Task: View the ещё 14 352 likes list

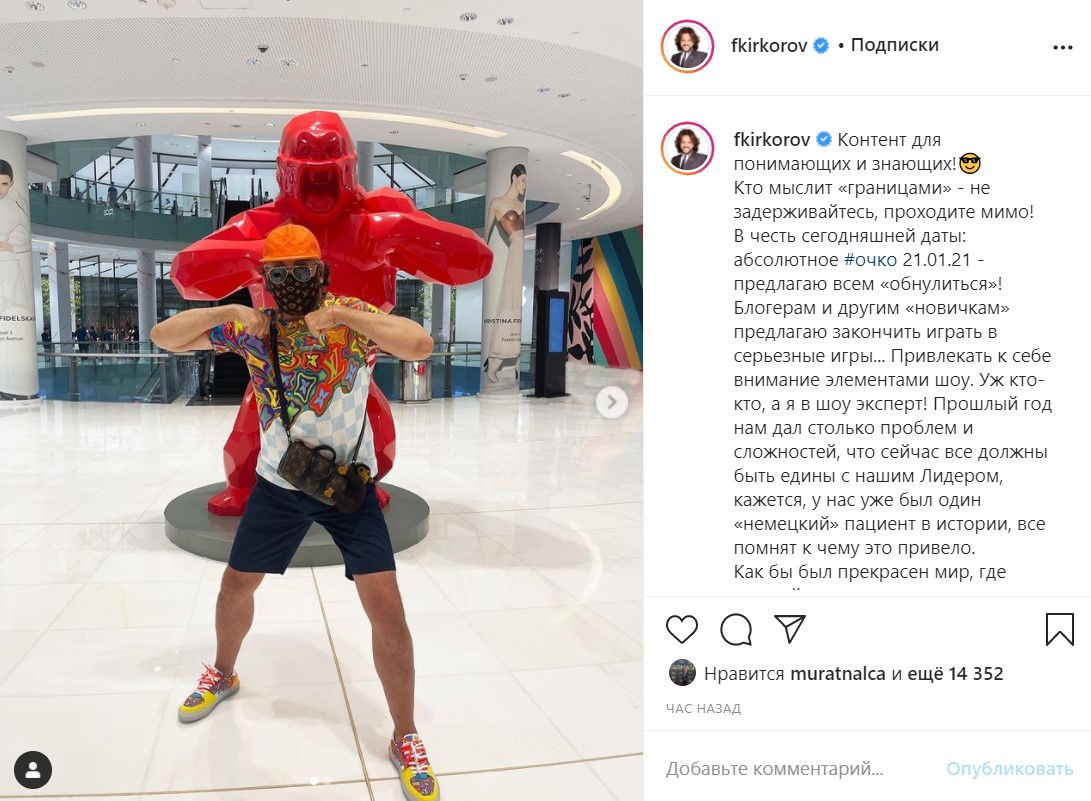Action: tap(955, 674)
